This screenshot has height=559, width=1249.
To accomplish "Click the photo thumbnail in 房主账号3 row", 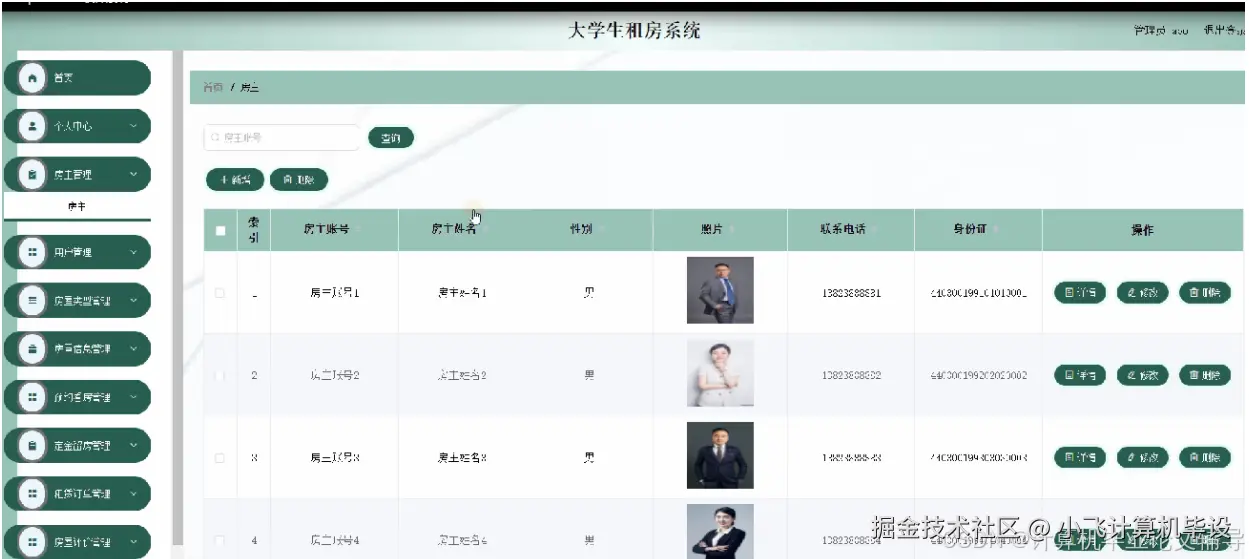I will 720,455.
